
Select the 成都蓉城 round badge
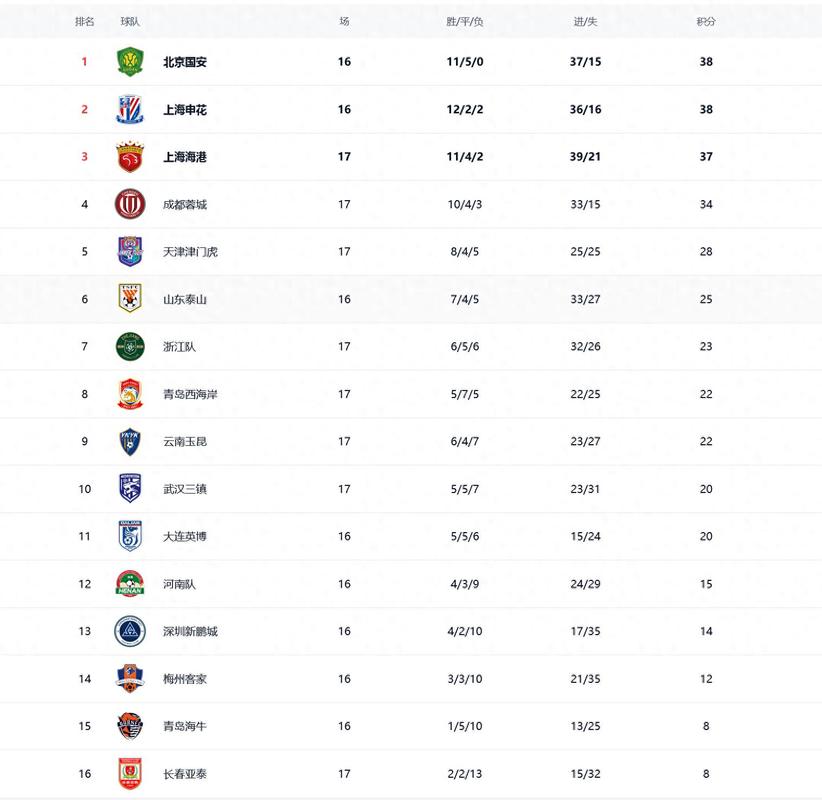129,204
